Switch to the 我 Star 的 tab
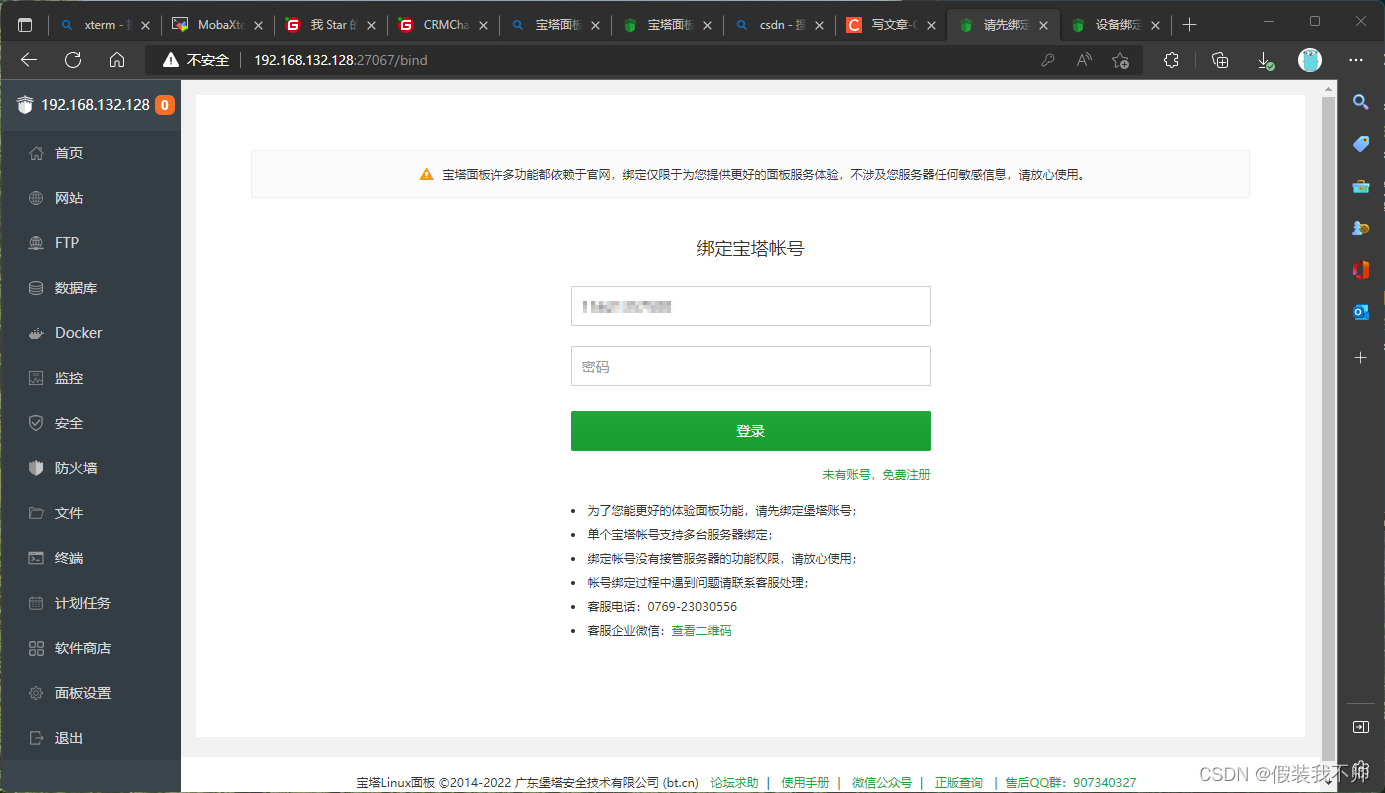1385x793 pixels. coord(331,25)
